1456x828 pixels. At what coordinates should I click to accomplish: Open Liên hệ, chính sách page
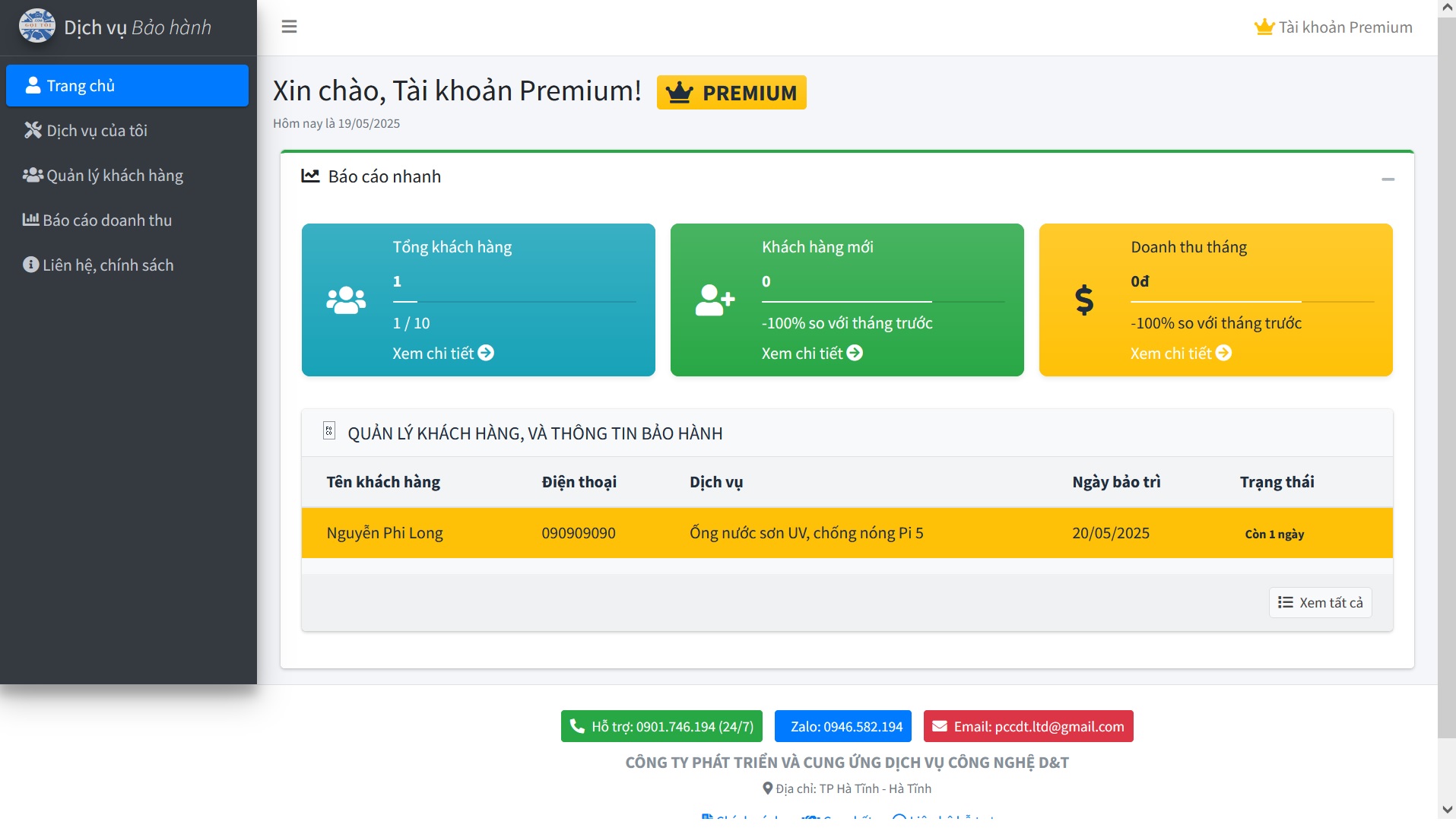click(108, 265)
